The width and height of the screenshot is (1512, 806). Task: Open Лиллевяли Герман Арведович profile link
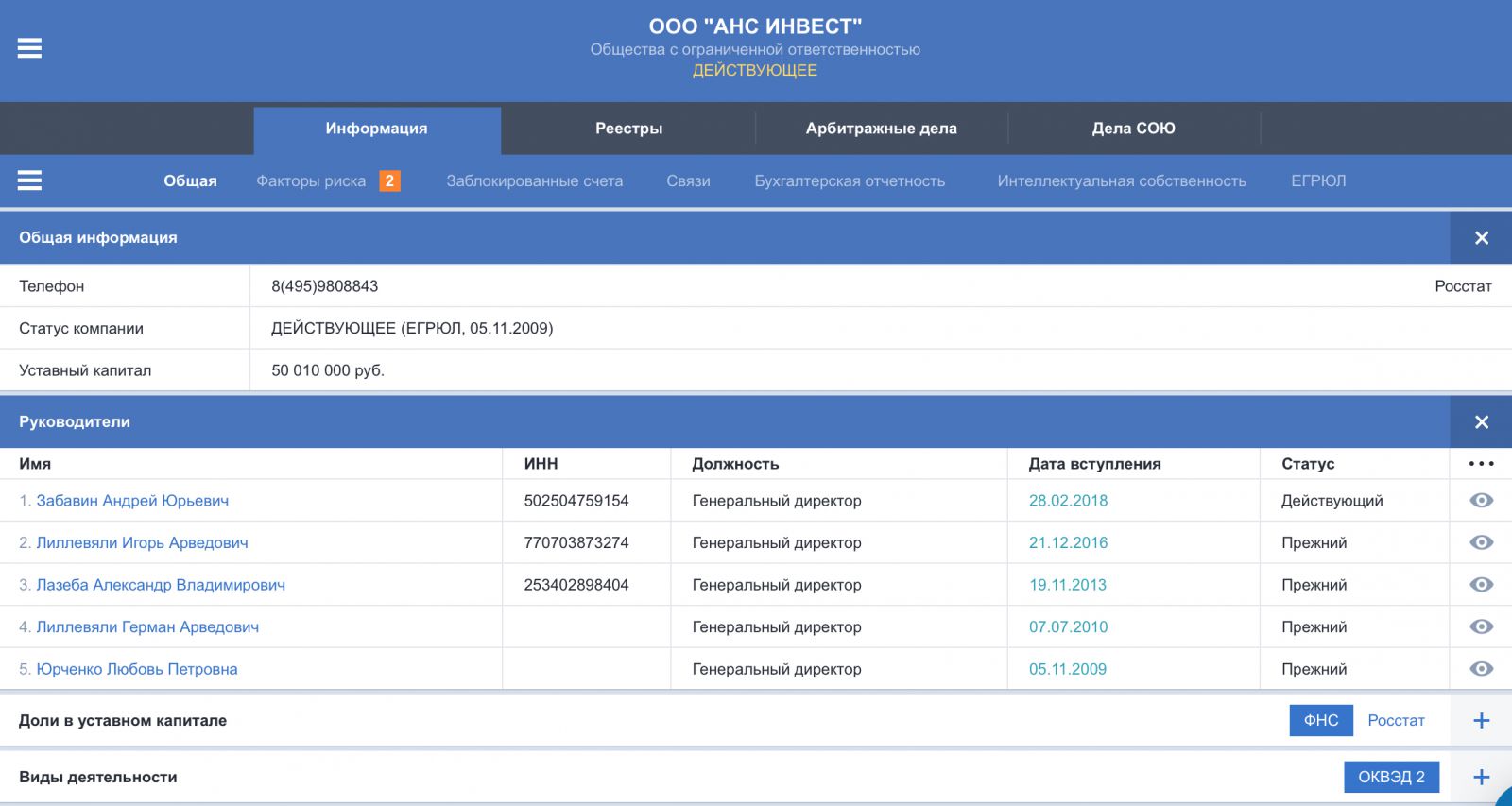147,626
